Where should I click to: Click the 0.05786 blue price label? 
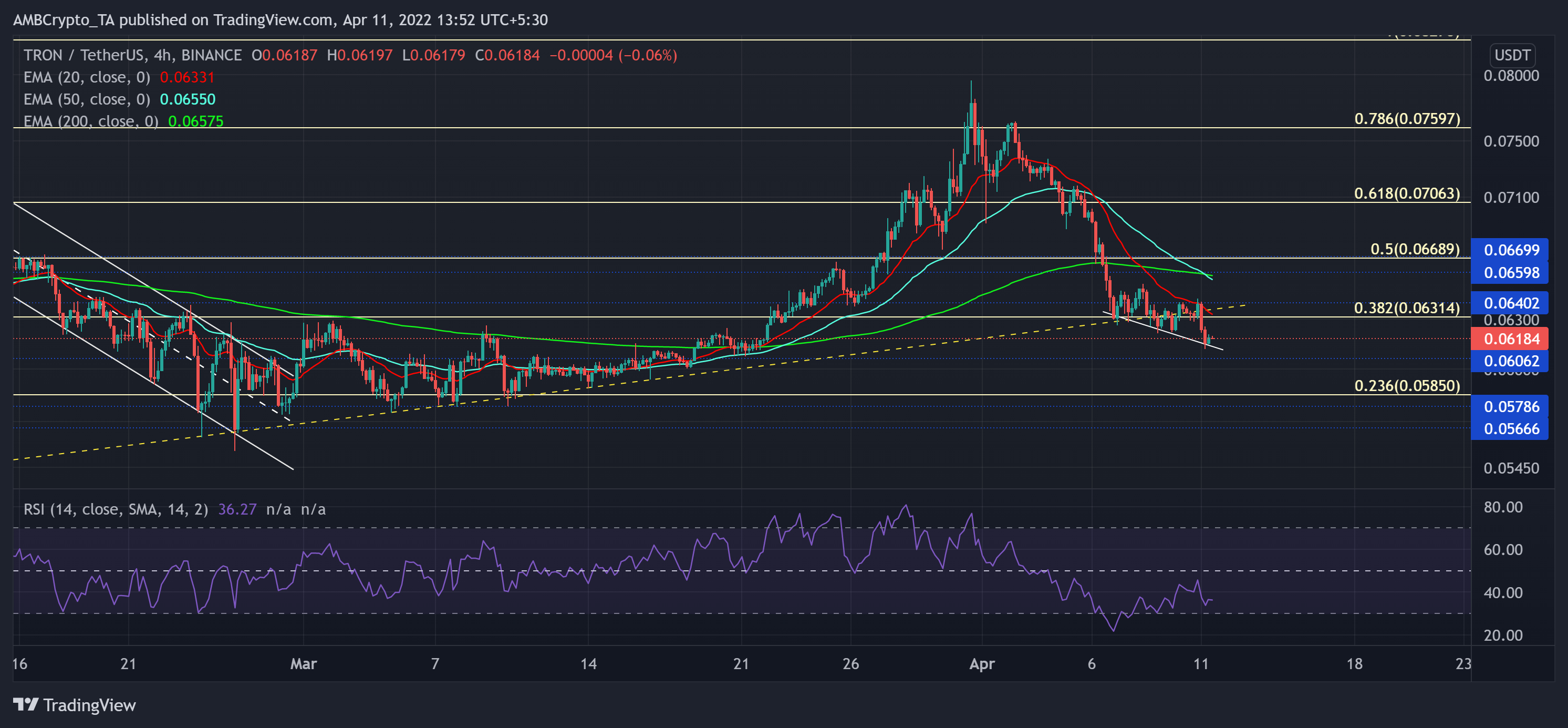[x=1510, y=406]
